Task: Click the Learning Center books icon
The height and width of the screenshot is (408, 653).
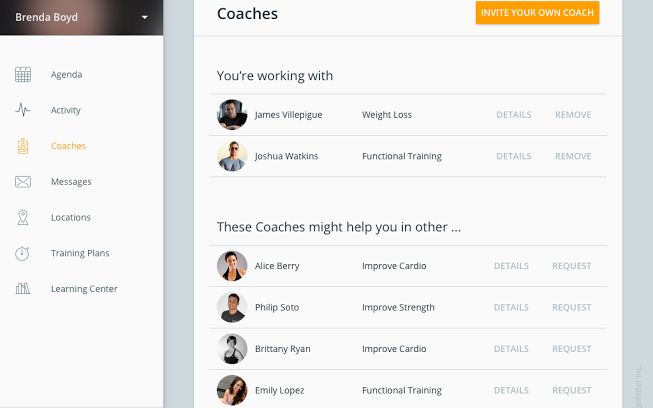Action: [22, 289]
